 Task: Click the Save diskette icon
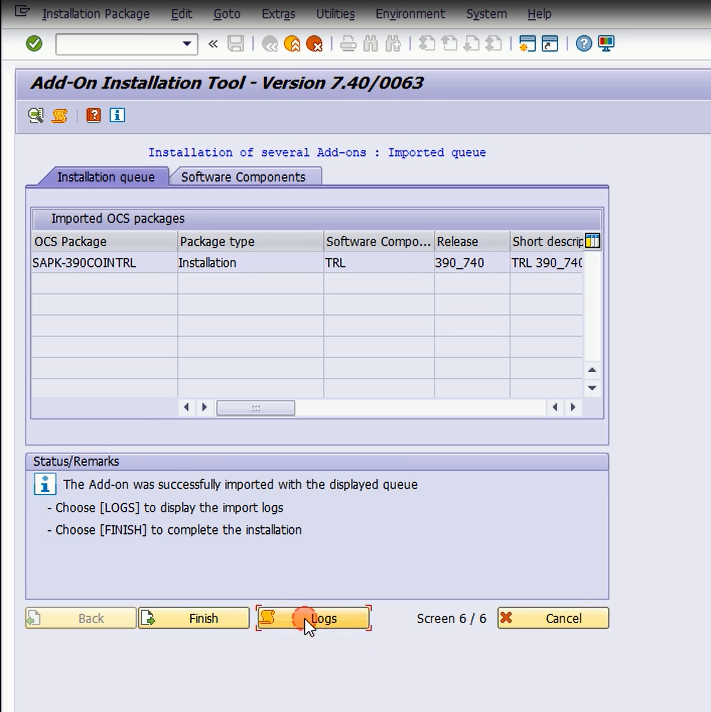click(x=236, y=44)
